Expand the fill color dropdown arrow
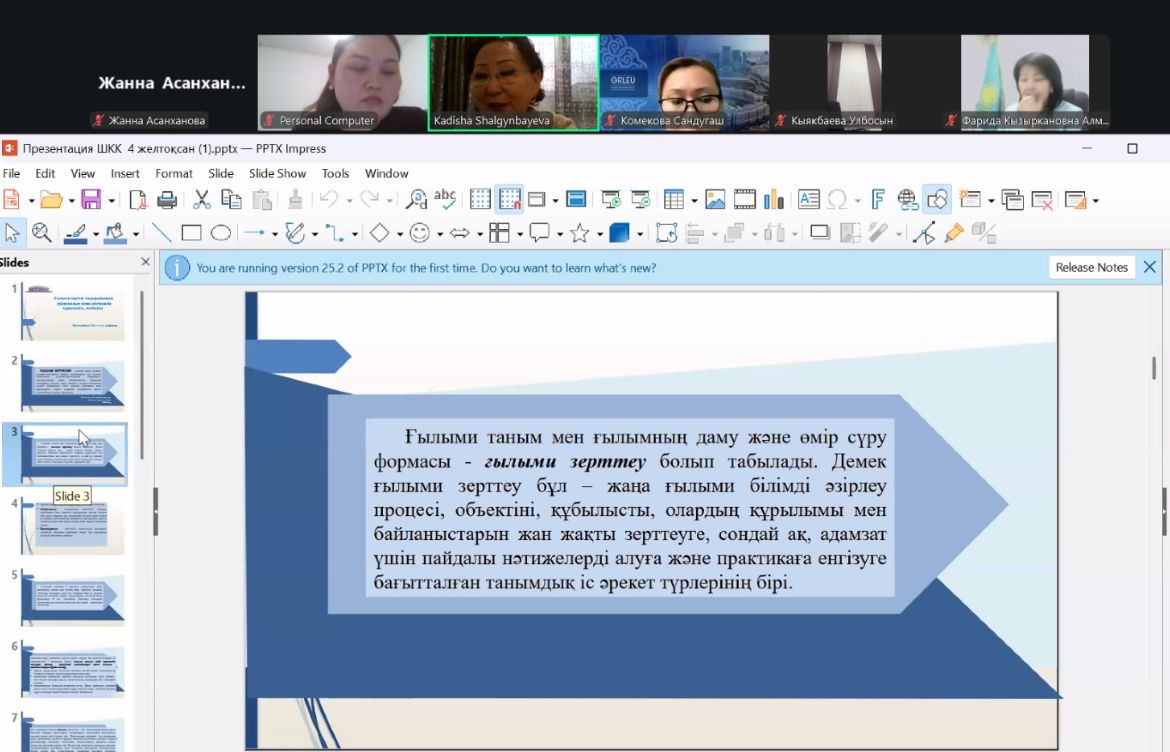The image size is (1170, 752). (136, 234)
